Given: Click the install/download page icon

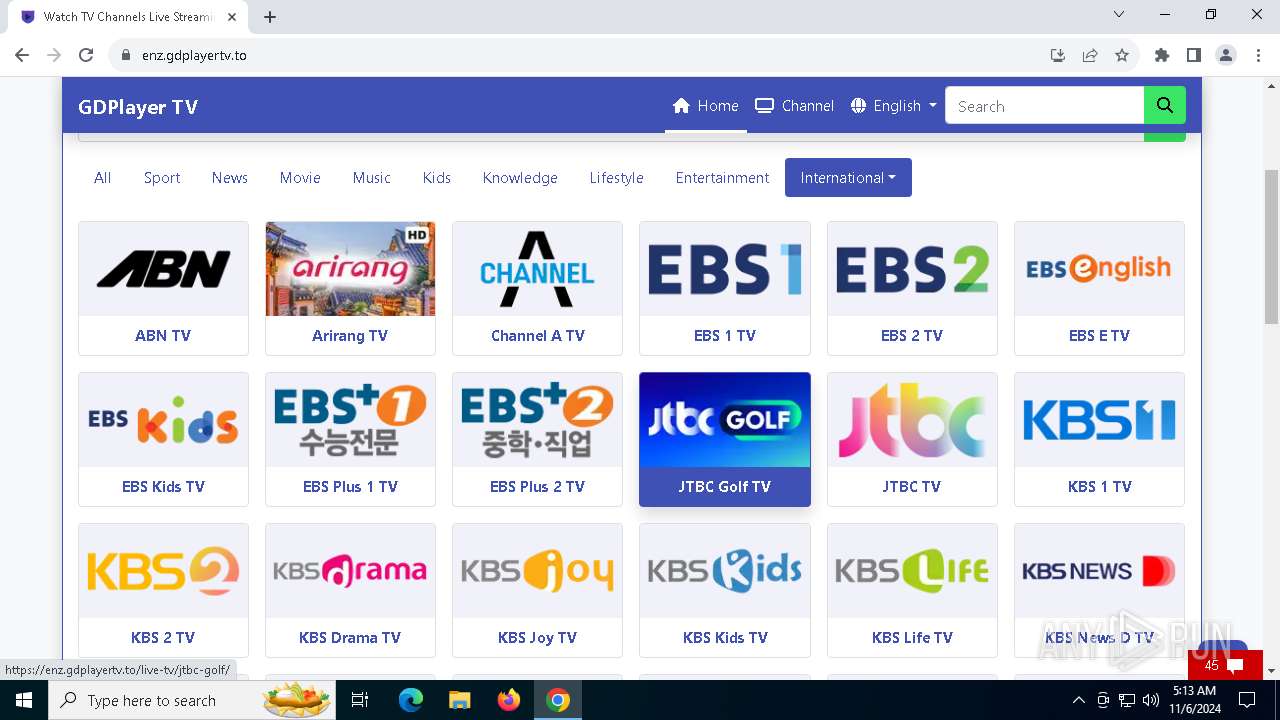Looking at the screenshot, I should [x=1058, y=55].
